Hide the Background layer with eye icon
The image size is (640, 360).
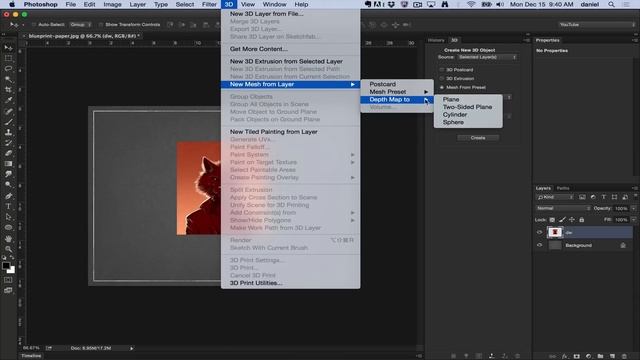(x=540, y=245)
